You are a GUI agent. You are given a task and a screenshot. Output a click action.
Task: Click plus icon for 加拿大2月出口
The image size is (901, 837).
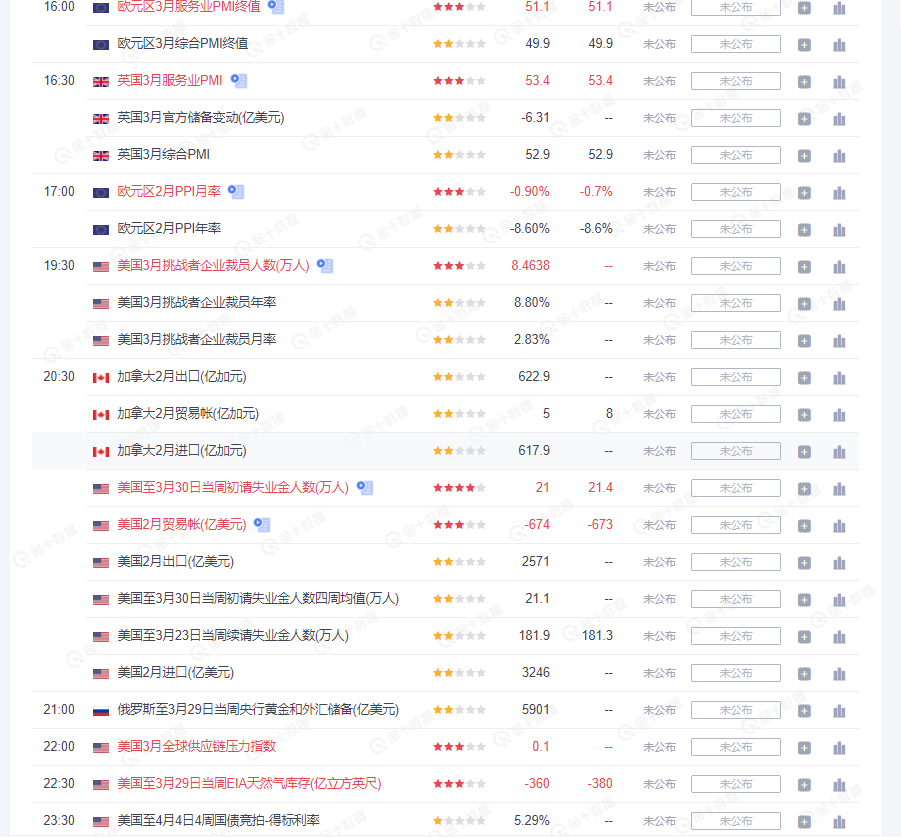[x=804, y=377]
